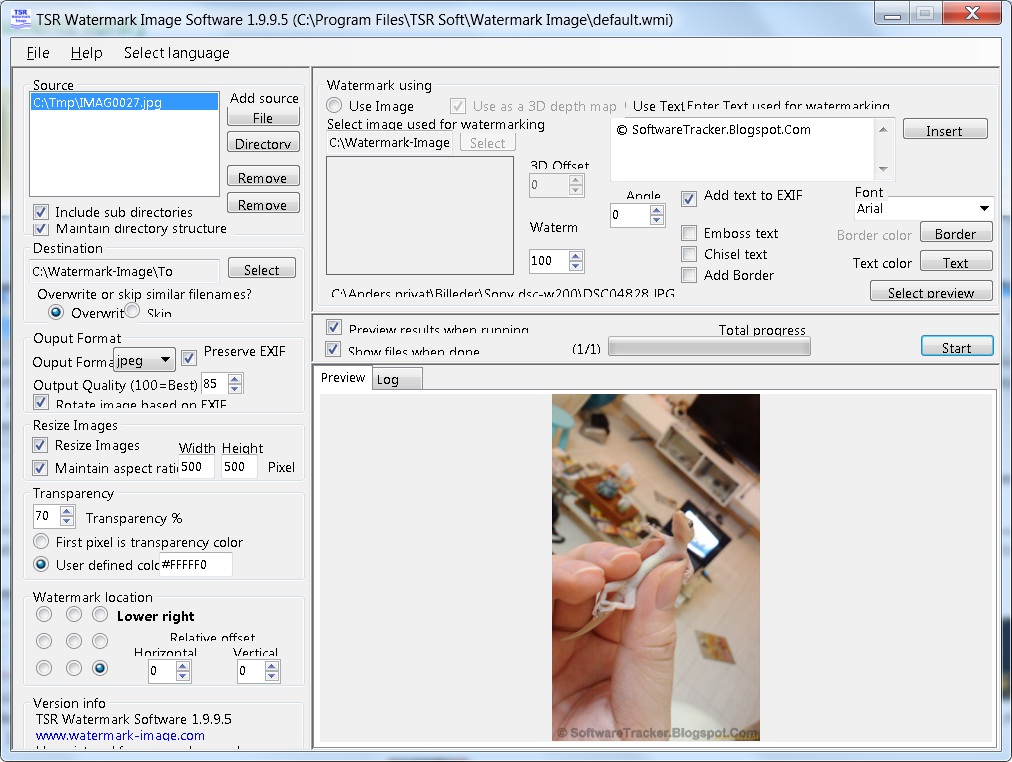Toggle Add text to EXIF checkbox
This screenshot has width=1012, height=762.
tap(689, 198)
